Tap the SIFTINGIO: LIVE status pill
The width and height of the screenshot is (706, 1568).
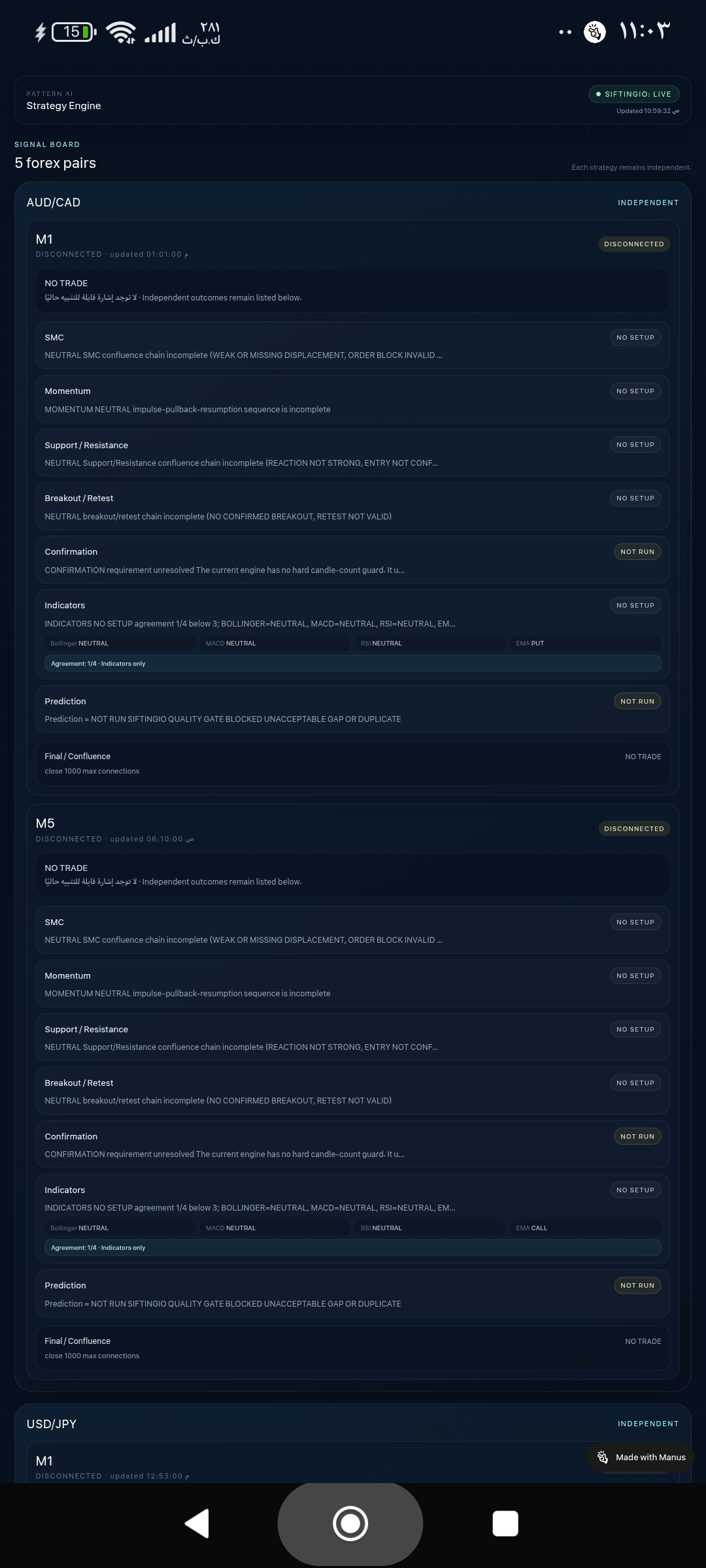pos(633,94)
